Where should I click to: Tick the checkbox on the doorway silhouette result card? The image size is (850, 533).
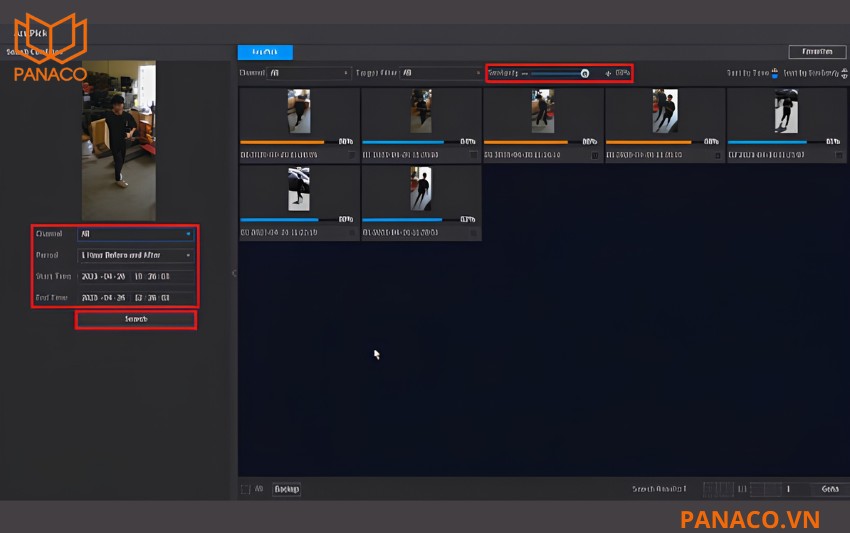click(x=473, y=233)
